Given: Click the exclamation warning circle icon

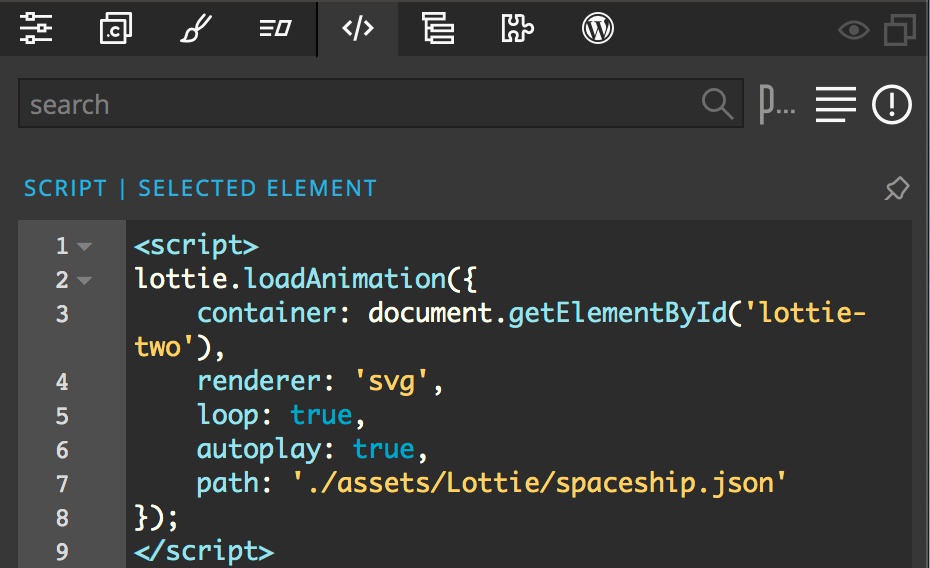Looking at the screenshot, I should click(x=891, y=104).
